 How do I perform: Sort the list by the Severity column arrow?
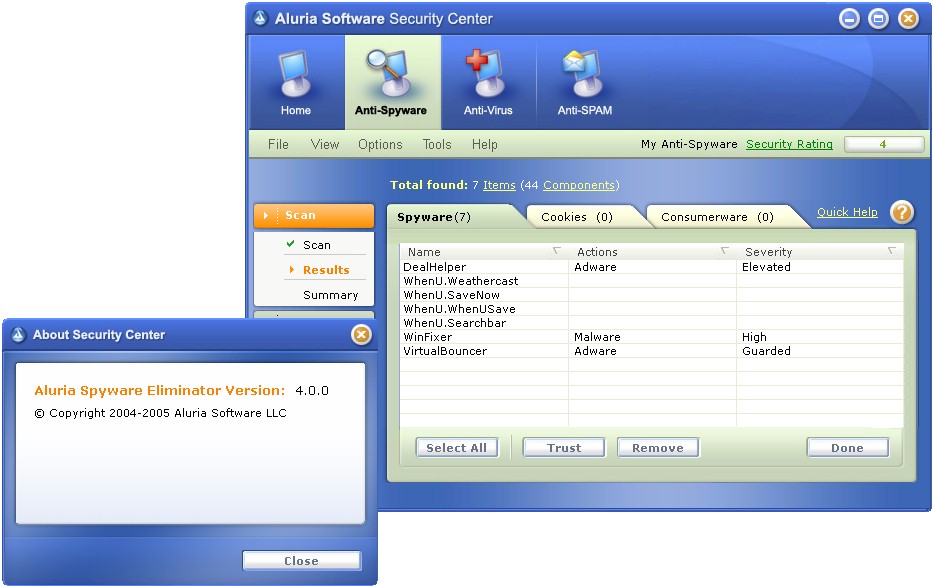(892, 251)
